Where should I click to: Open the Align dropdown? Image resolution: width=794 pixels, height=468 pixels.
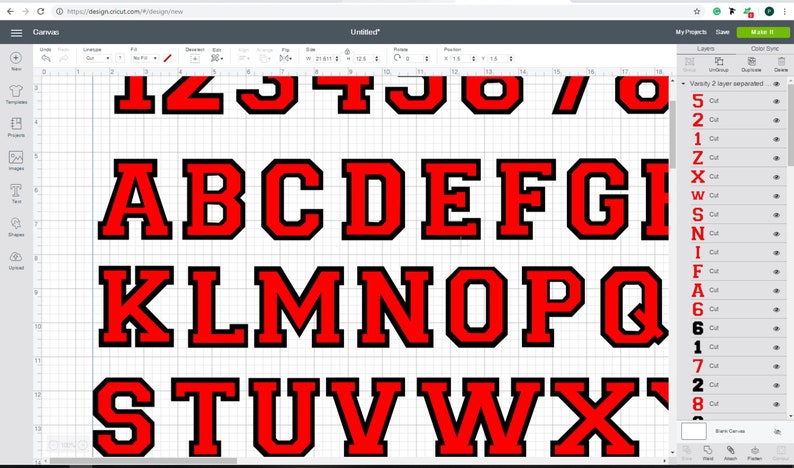coord(244,59)
